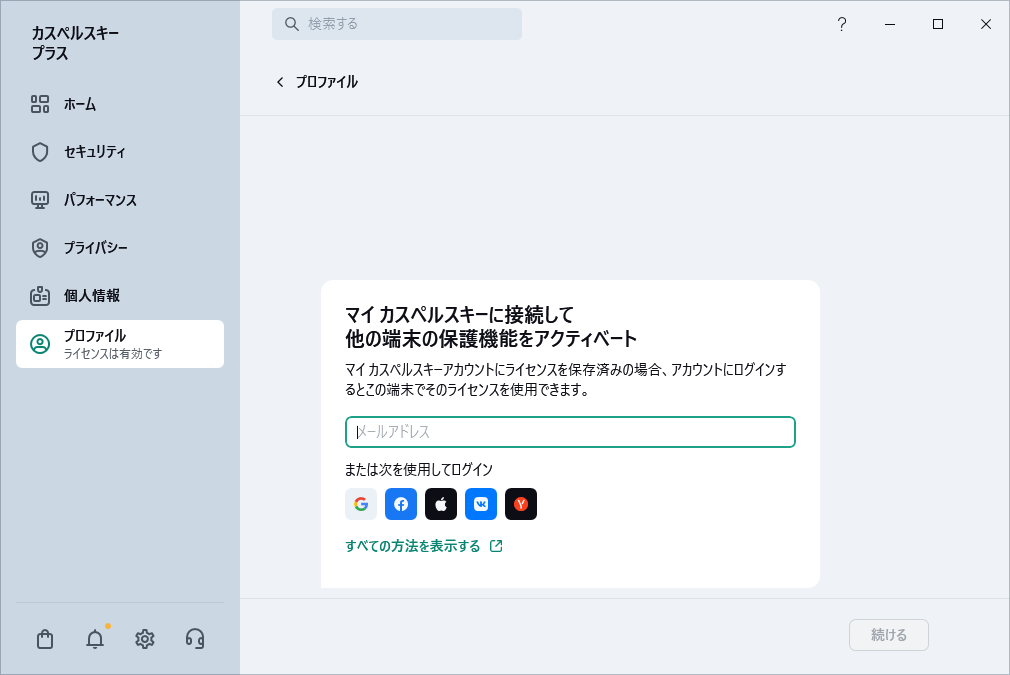This screenshot has height=675, width=1010.
Task: Open settings gear icon
Action: (145, 639)
